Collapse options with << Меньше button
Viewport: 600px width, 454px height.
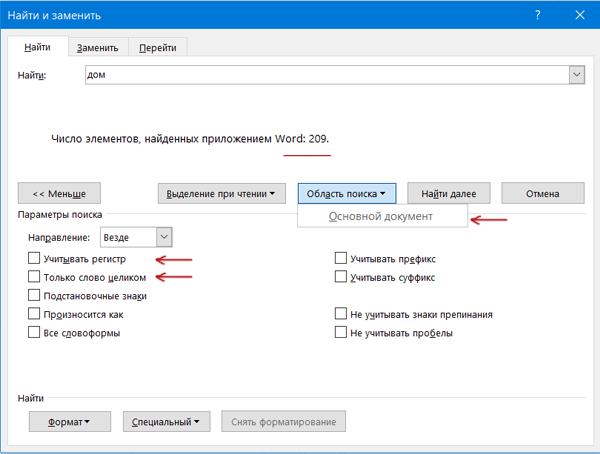59,194
